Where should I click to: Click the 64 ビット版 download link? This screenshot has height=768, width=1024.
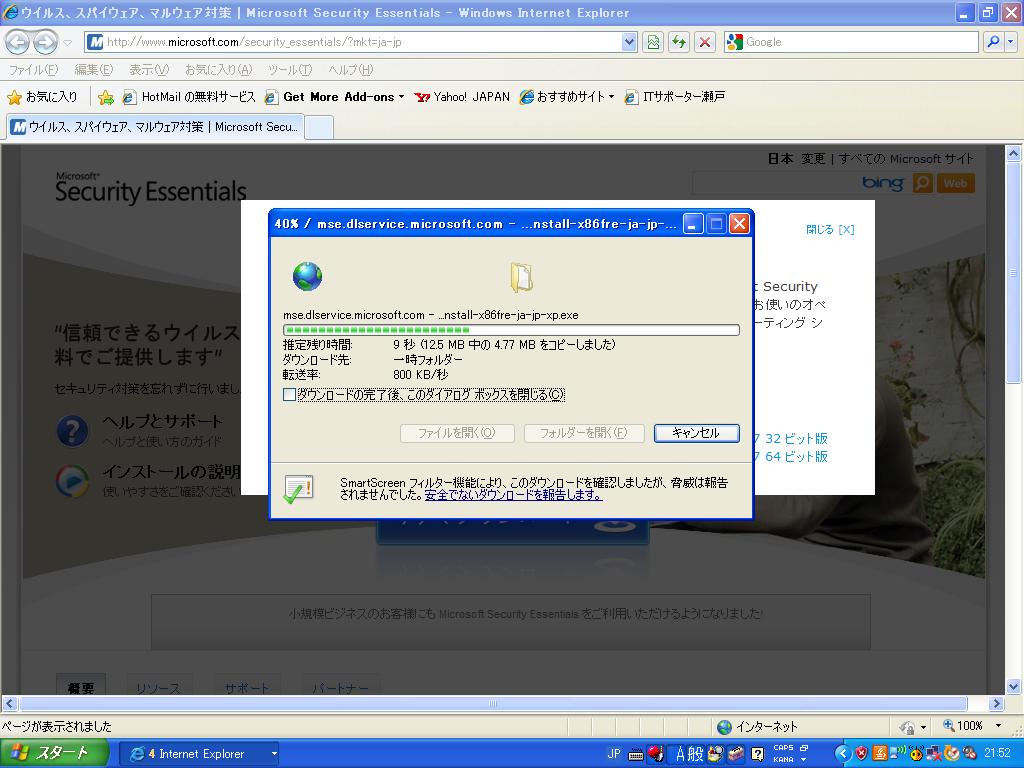[x=796, y=456]
